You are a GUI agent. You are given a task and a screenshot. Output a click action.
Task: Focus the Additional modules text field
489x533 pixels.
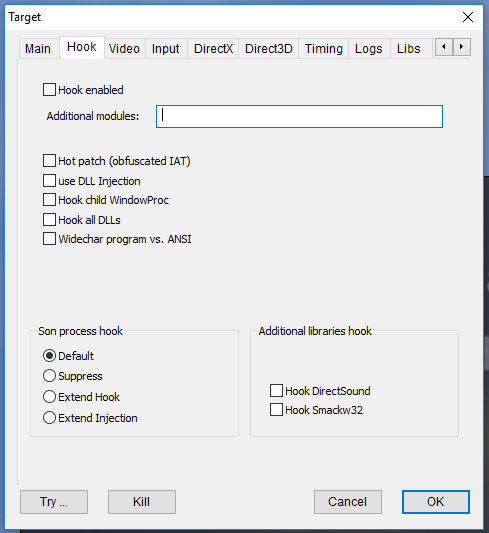[299, 117]
